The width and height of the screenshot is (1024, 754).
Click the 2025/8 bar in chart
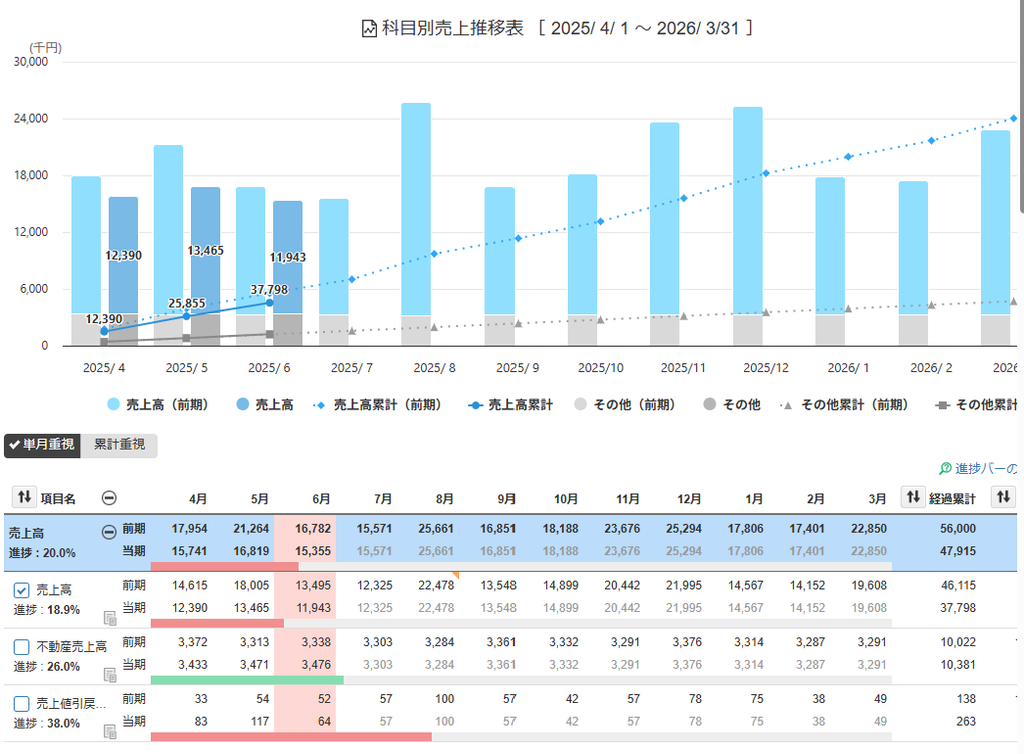416,223
